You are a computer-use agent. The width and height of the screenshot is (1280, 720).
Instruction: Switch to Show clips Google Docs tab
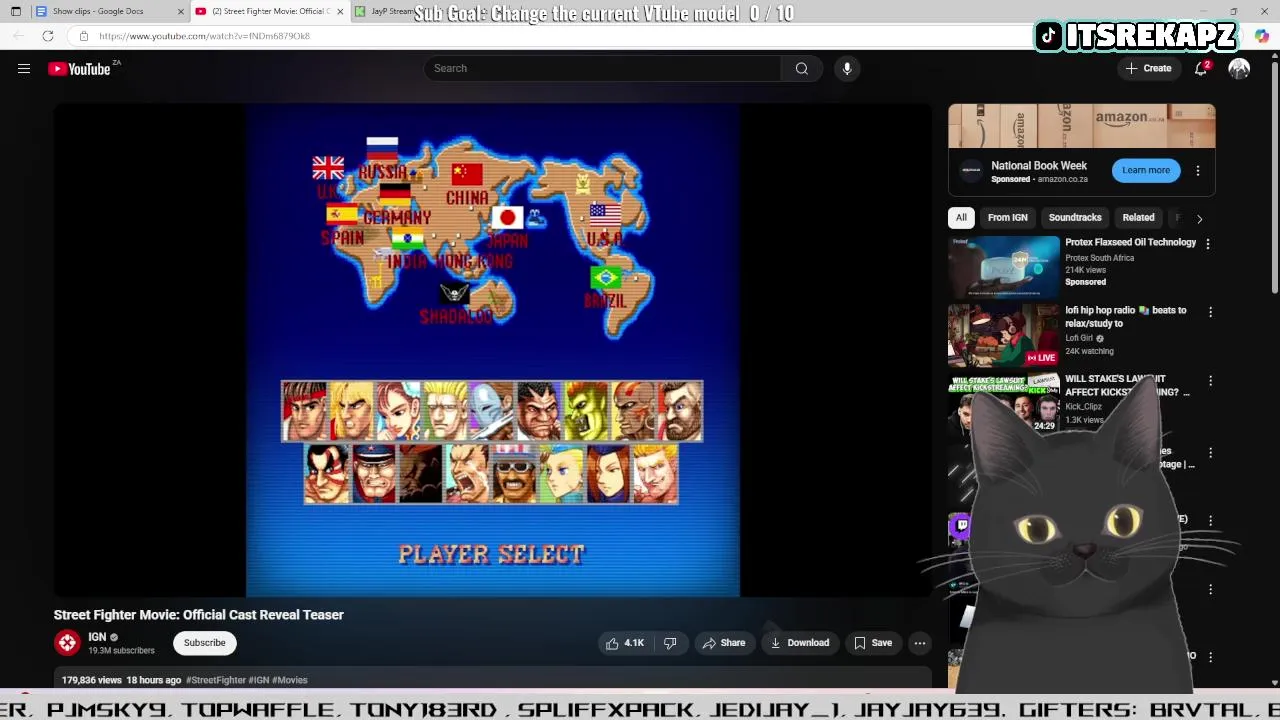[x=100, y=11]
